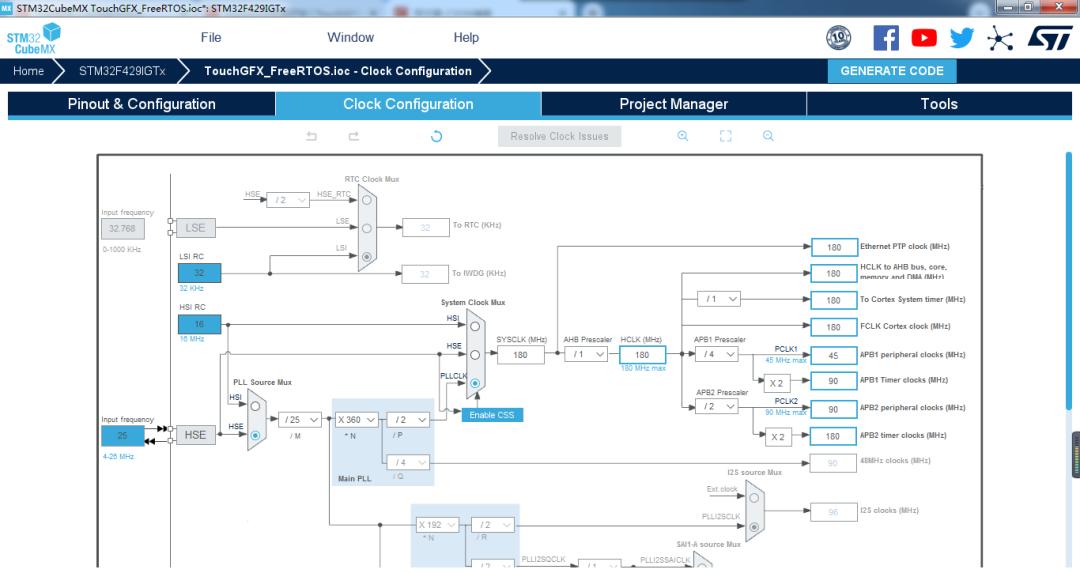
Task: Open the APB2 Prescaler /2 dropdown
Action: (x=716, y=407)
